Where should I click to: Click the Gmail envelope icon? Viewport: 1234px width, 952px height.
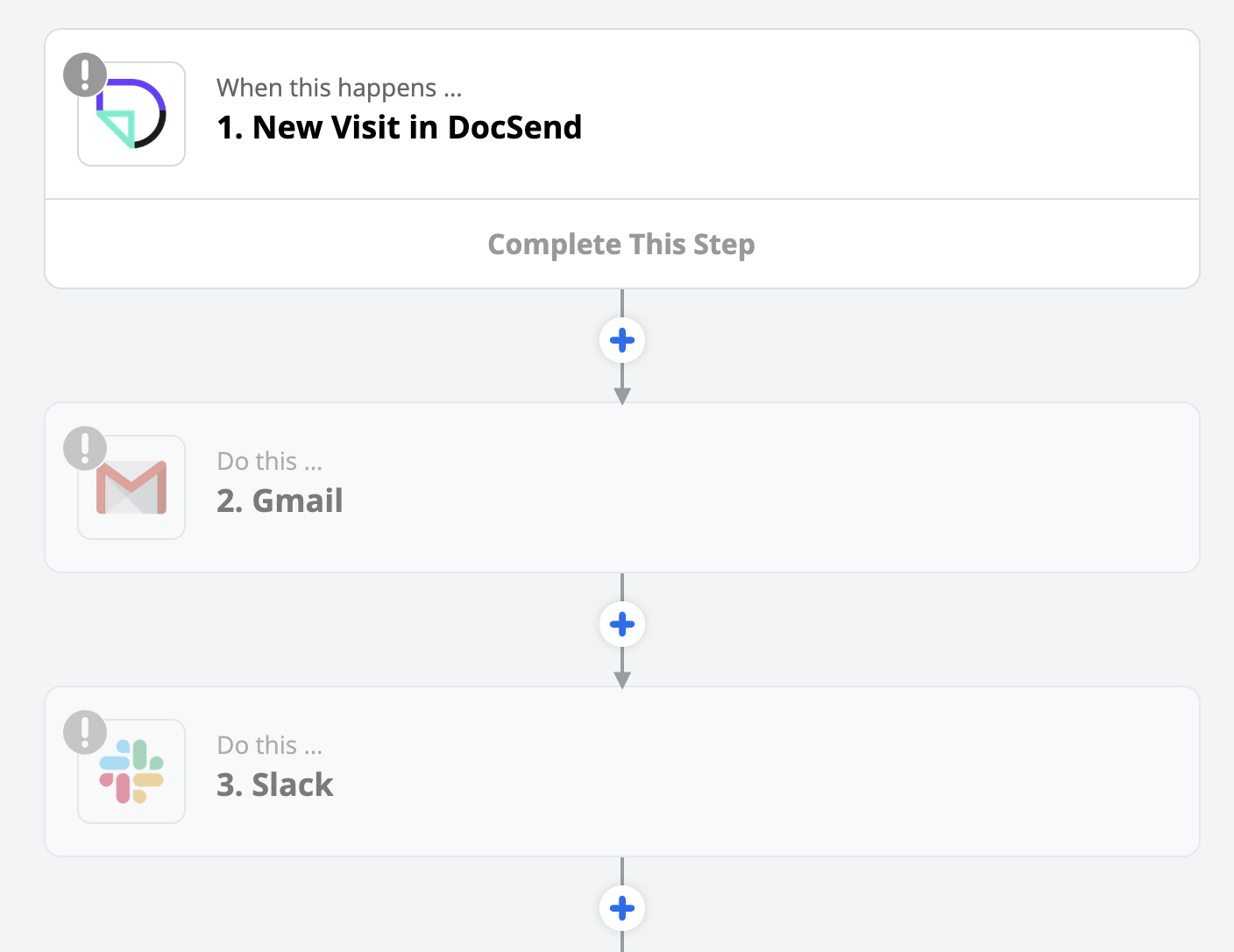click(x=131, y=487)
